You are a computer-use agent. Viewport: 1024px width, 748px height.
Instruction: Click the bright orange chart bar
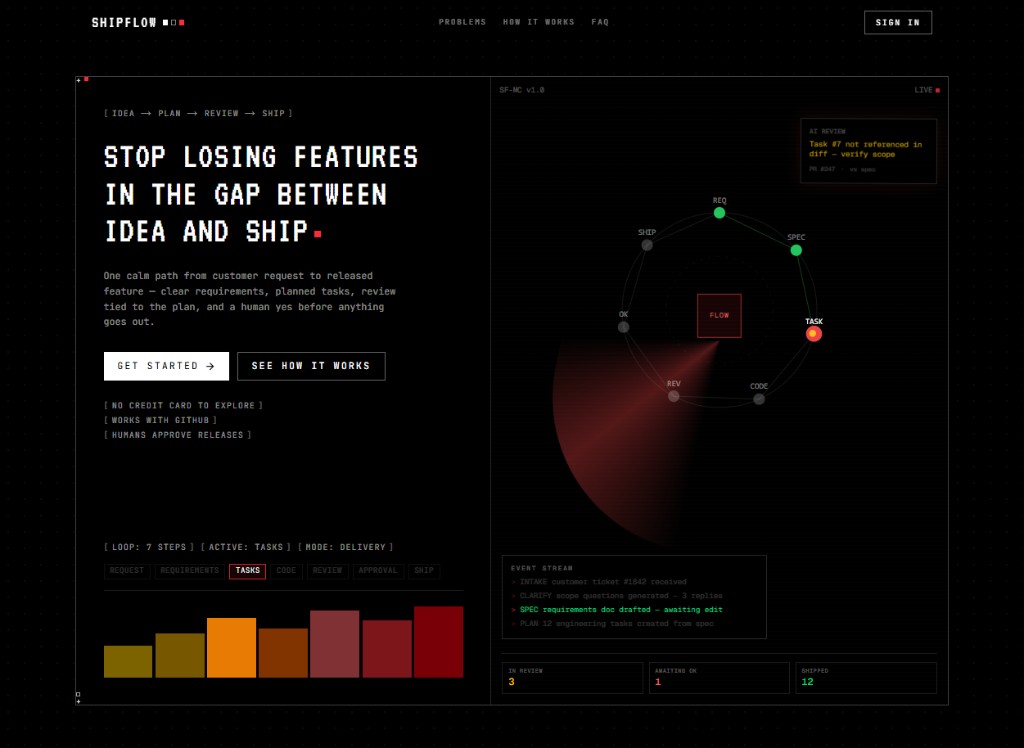[231, 647]
